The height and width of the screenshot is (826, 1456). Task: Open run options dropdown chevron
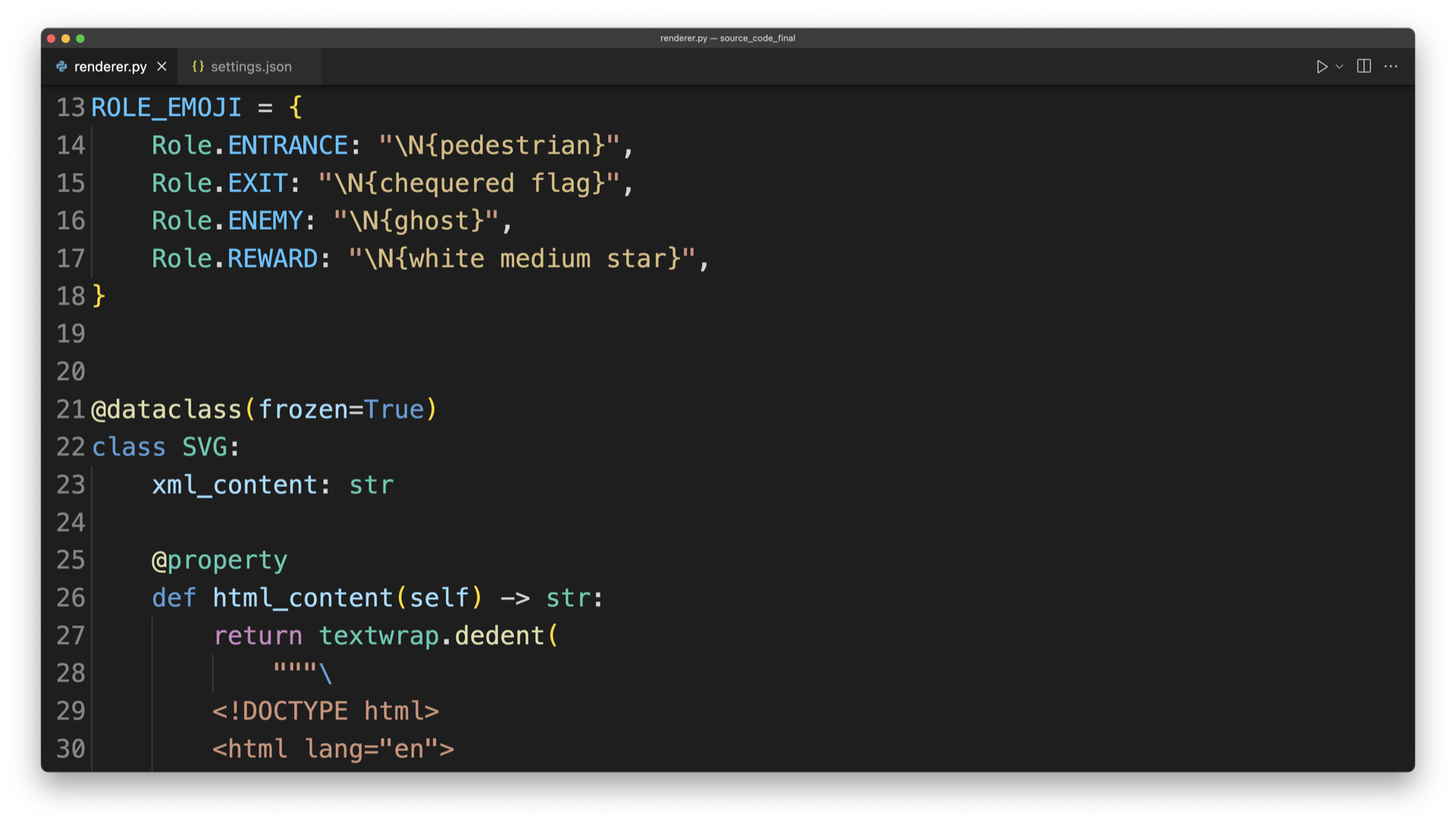pos(1340,67)
